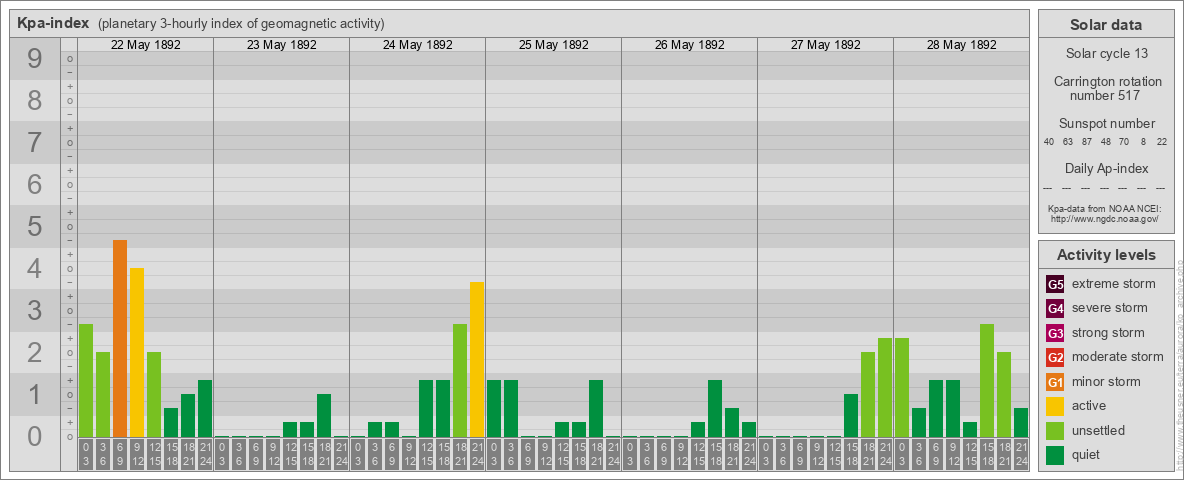Screen dimensions: 1184x480
Task: Click the 0-3 light green bar on 22 May
Action: click(86, 380)
